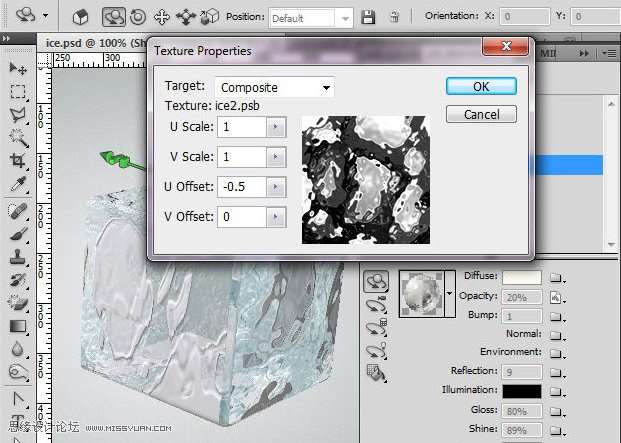Toggle the 3D material paint bucket tool

(376, 373)
